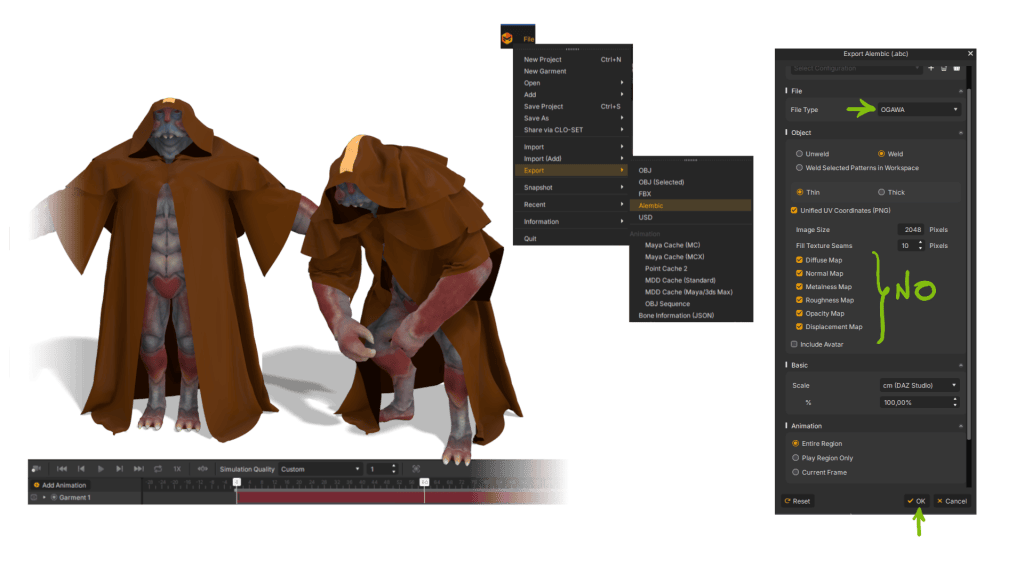
Task: Click the Image Size 2048 field
Action: [911, 230]
